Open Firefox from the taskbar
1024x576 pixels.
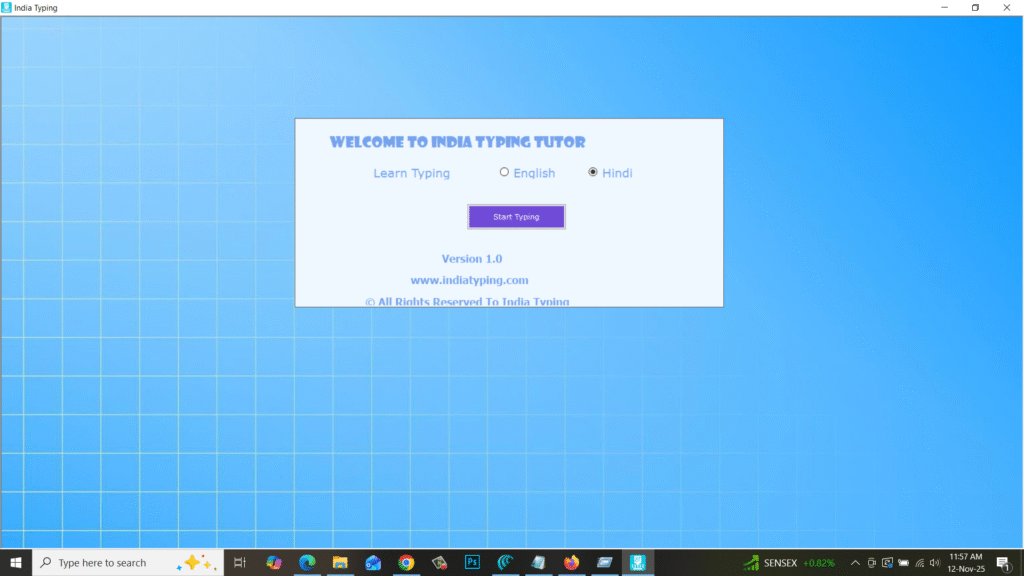[571, 562]
